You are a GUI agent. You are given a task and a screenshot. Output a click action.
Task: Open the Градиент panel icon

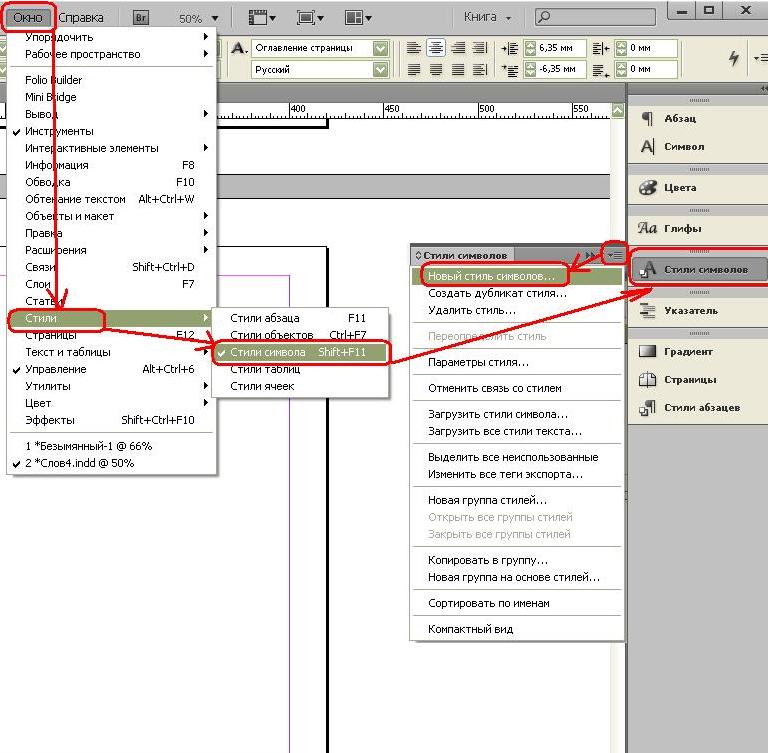(648, 351)
